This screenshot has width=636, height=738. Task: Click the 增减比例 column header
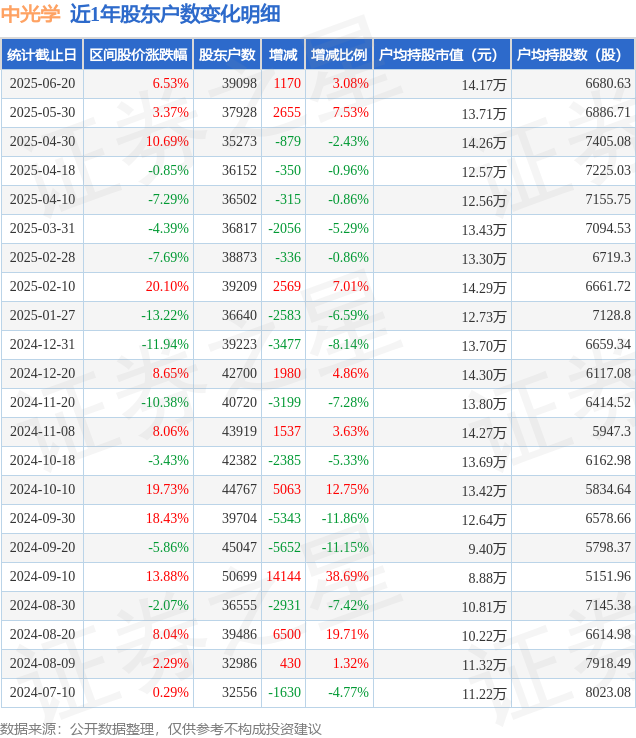pyautogui.click(x=339, y=55)
